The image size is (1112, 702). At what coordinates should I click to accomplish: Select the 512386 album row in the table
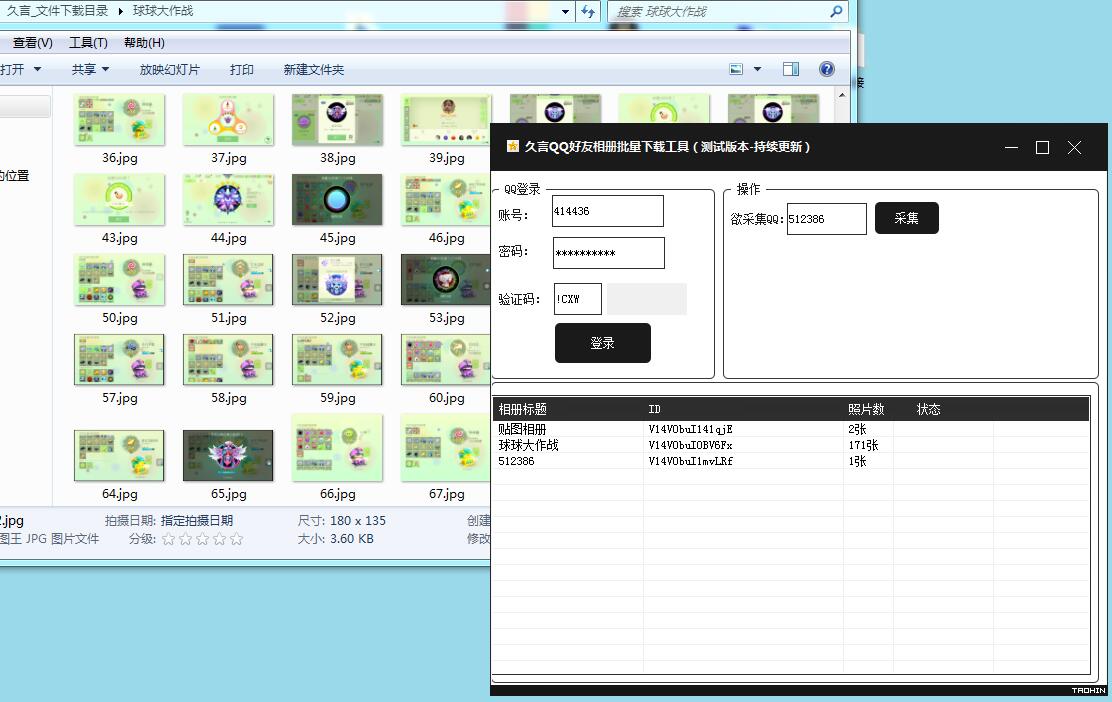point(791,461)
